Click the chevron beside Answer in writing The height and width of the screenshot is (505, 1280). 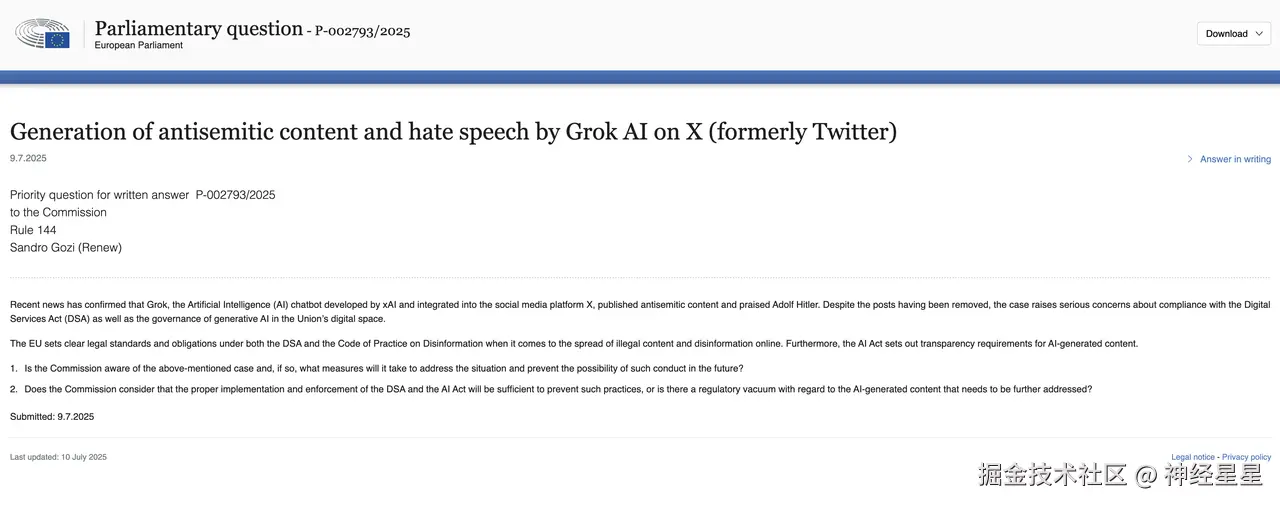coord(1190,159)
